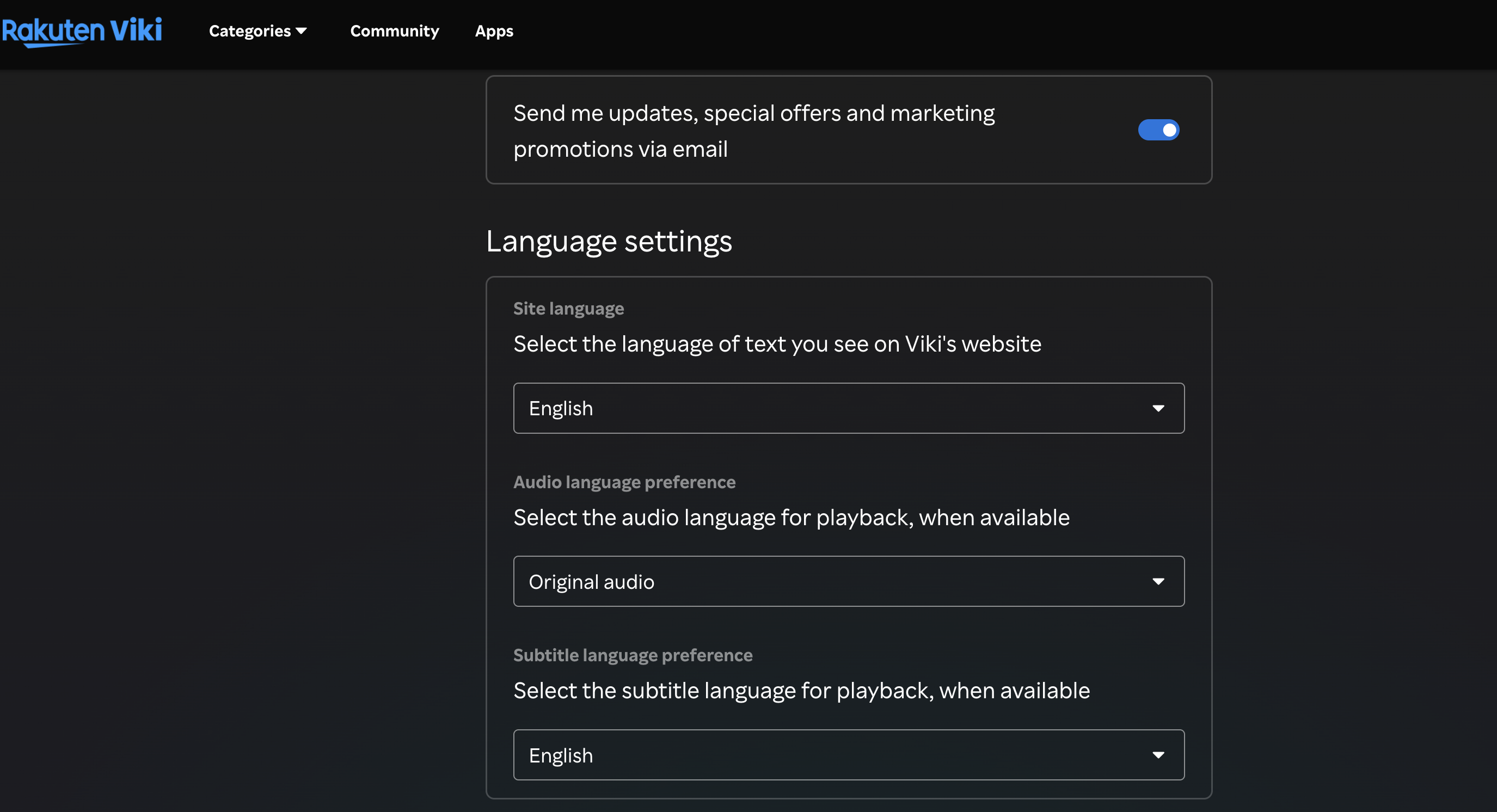This screenshot has width=1497, height=812.
Task: Toggle marketing promotions email switch
Action: point(1158,130)
